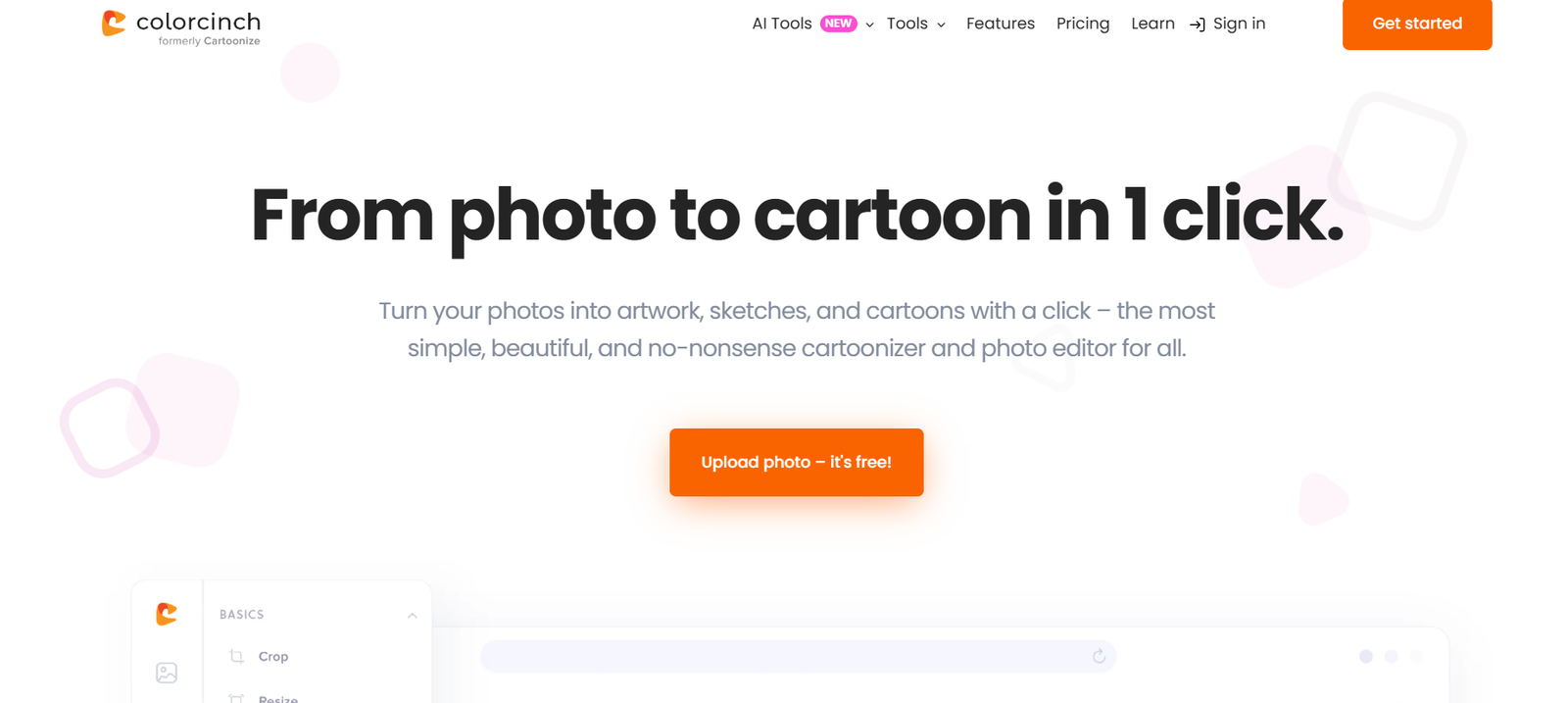The width and height of the screenshot is (1568, 703).
Task: Click the Crop tool icon
Action: click(236, 657)
